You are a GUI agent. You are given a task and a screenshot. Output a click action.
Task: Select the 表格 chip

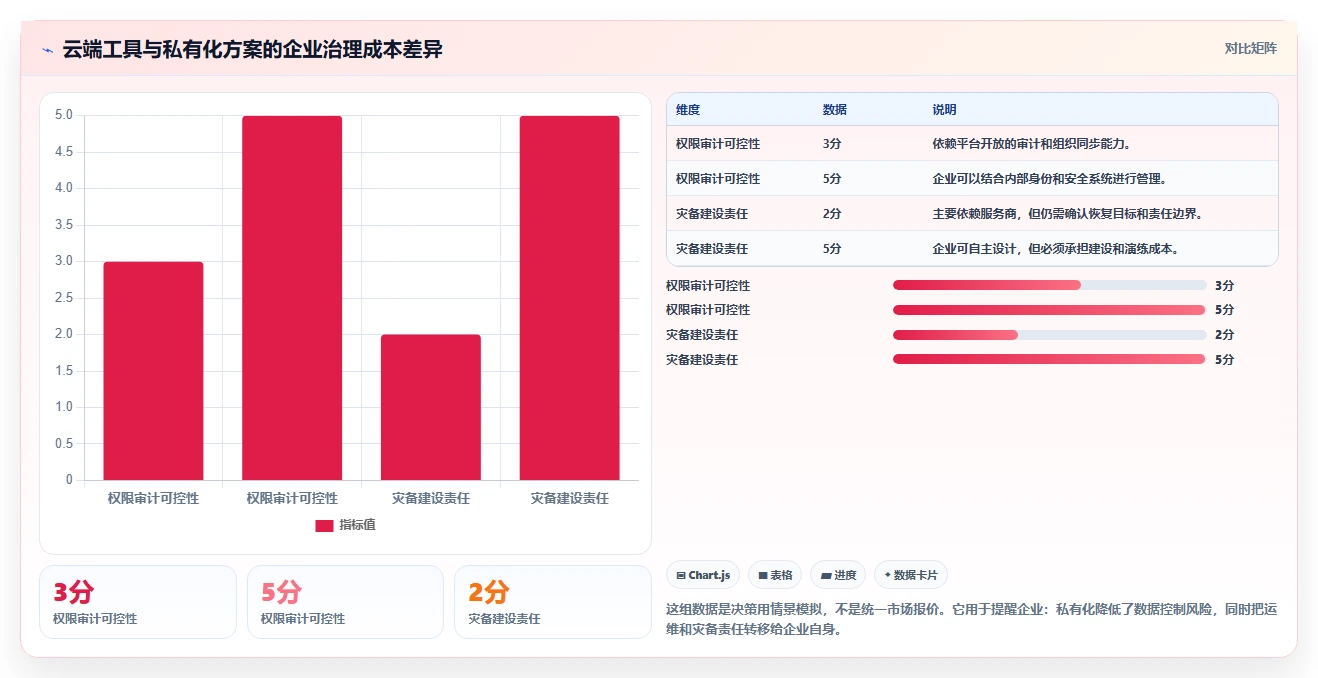775,575
